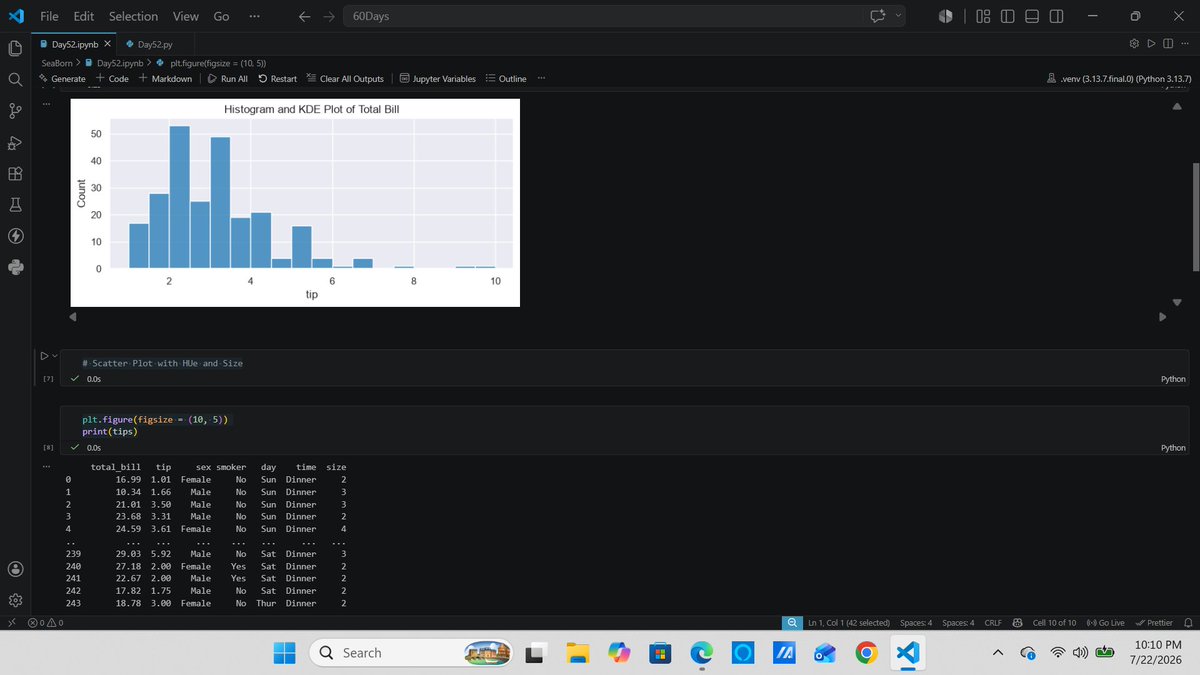Add a new Code cell

(112, 78)
